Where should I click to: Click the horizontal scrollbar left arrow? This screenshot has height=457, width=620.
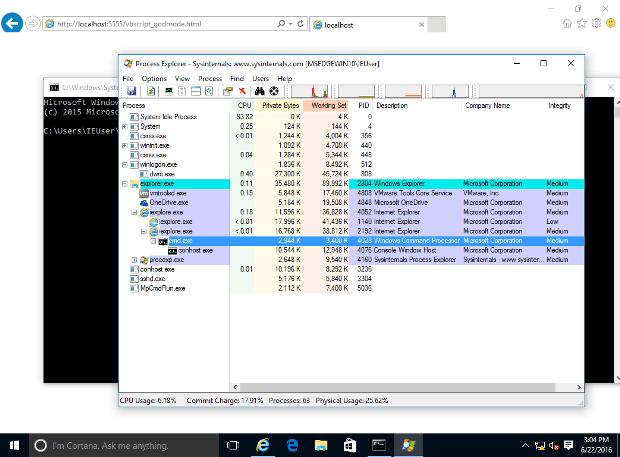[x=235, y=387]
